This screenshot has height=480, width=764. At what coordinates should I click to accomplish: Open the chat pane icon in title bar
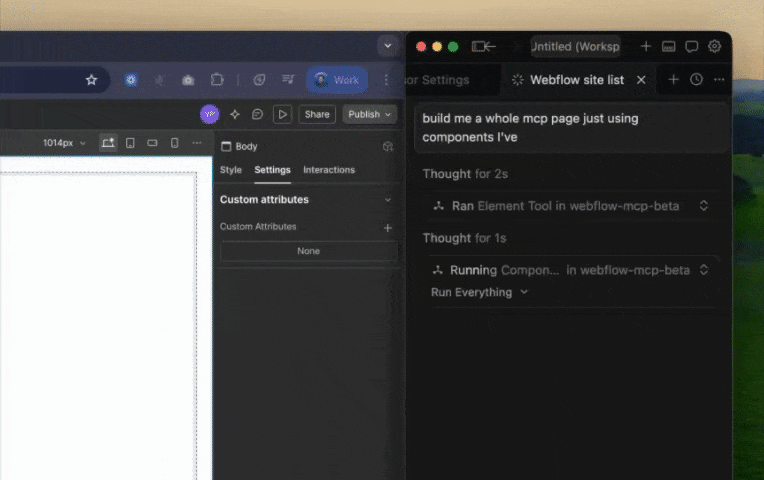click(x=691, y=46)
